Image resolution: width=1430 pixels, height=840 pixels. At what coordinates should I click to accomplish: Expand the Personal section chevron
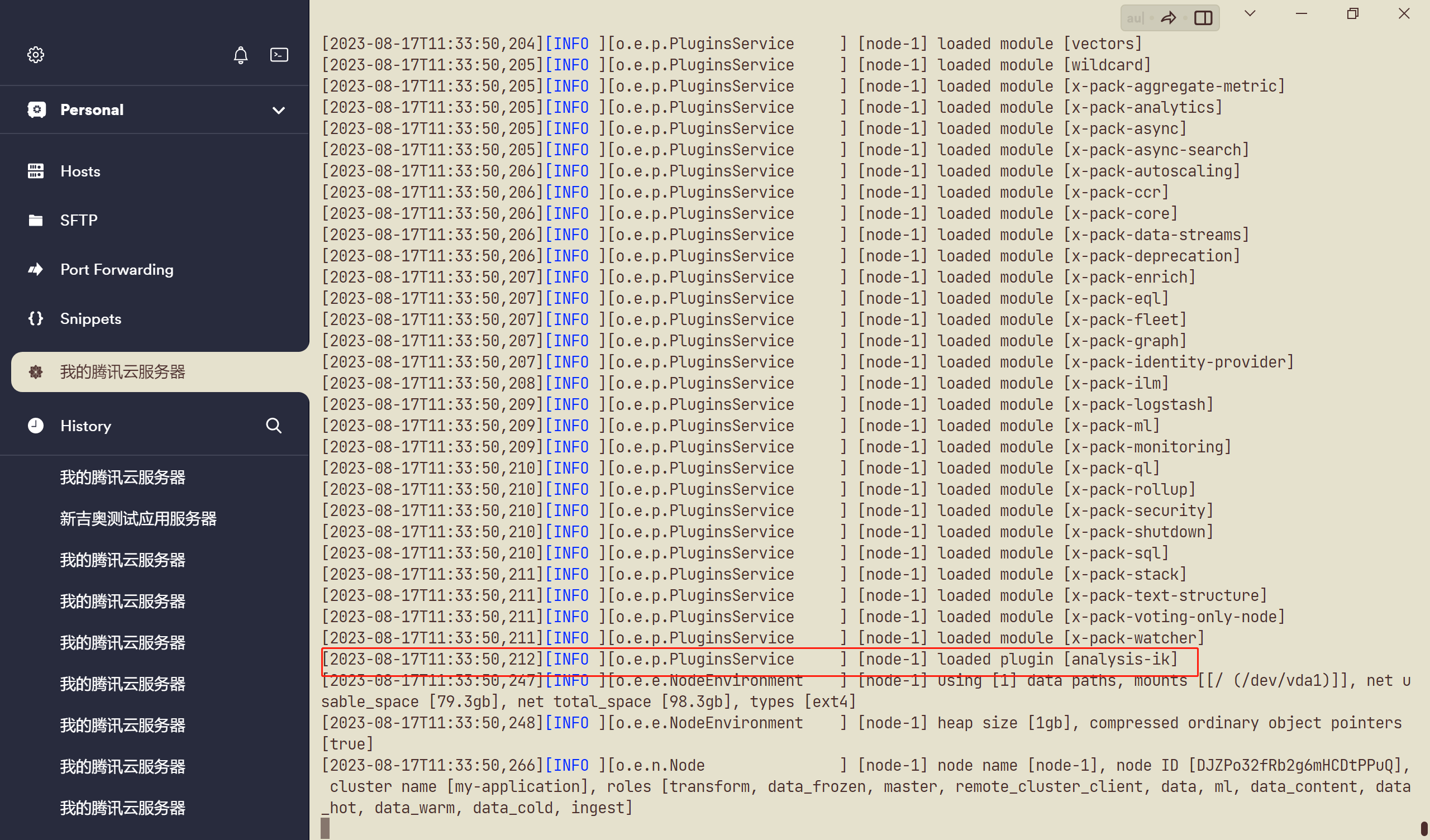point(279,109)
